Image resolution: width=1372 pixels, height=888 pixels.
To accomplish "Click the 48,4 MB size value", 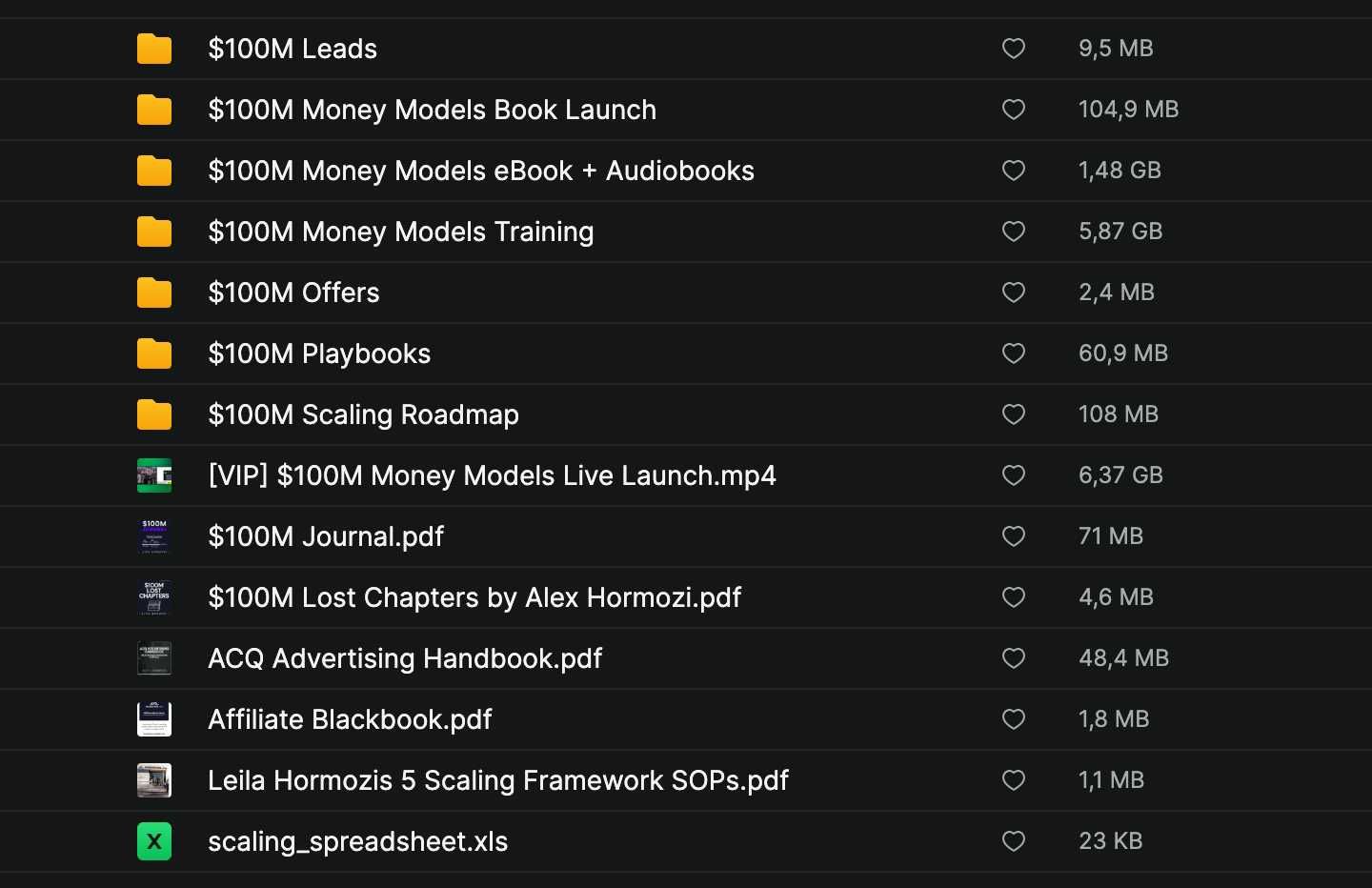I will (1123, 658).
